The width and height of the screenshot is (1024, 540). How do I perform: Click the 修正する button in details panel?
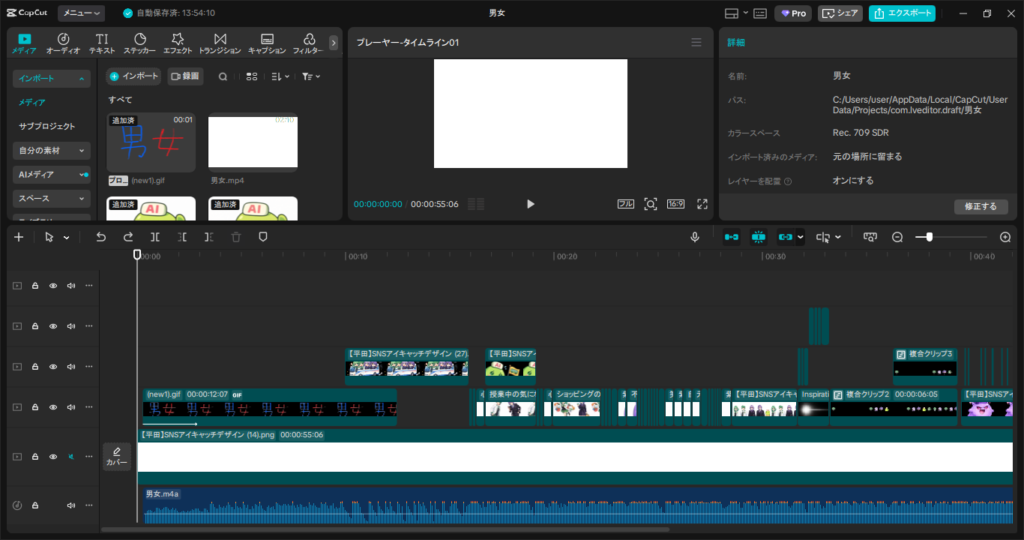click(980, 207)
